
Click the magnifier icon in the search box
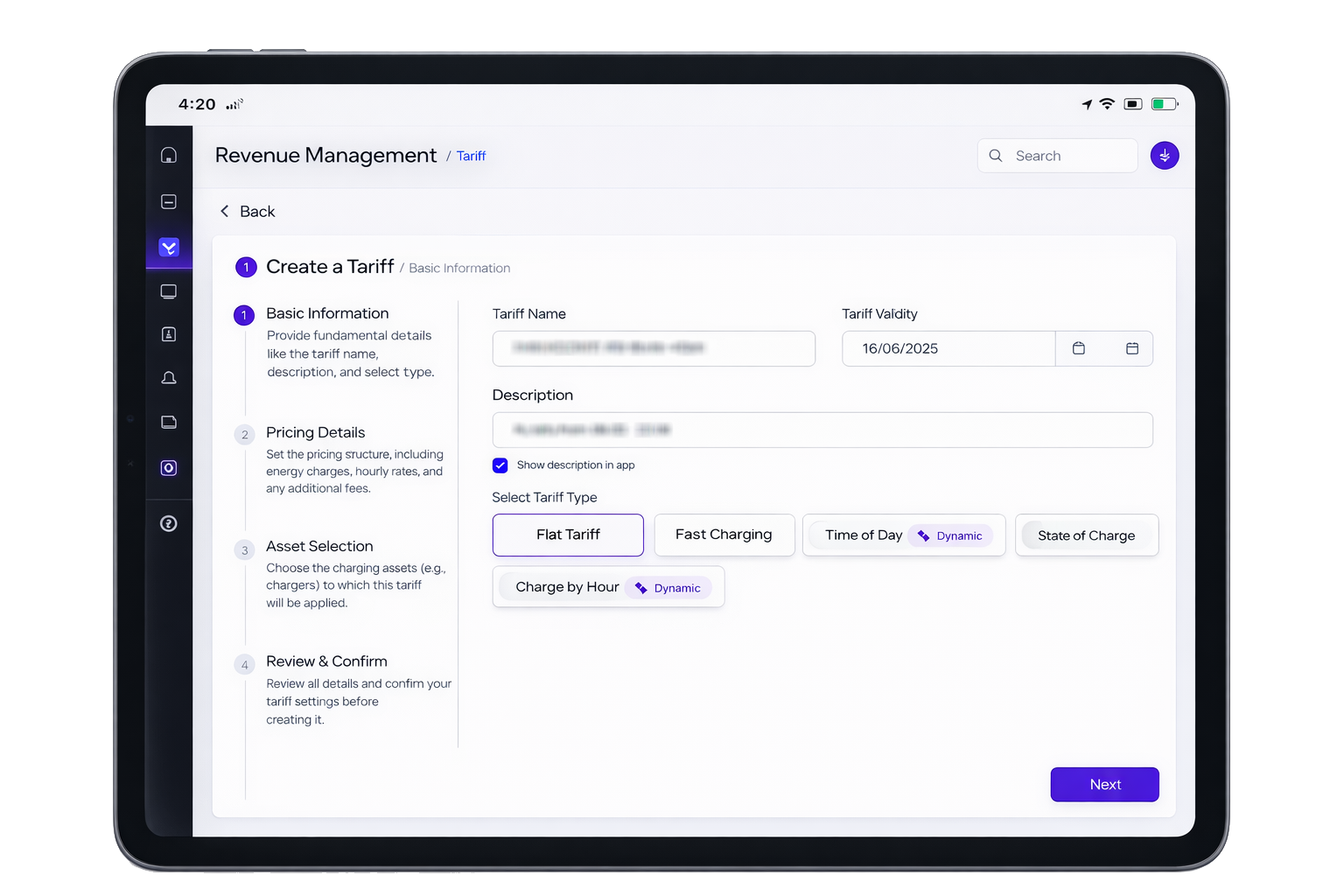coord(996,156)
